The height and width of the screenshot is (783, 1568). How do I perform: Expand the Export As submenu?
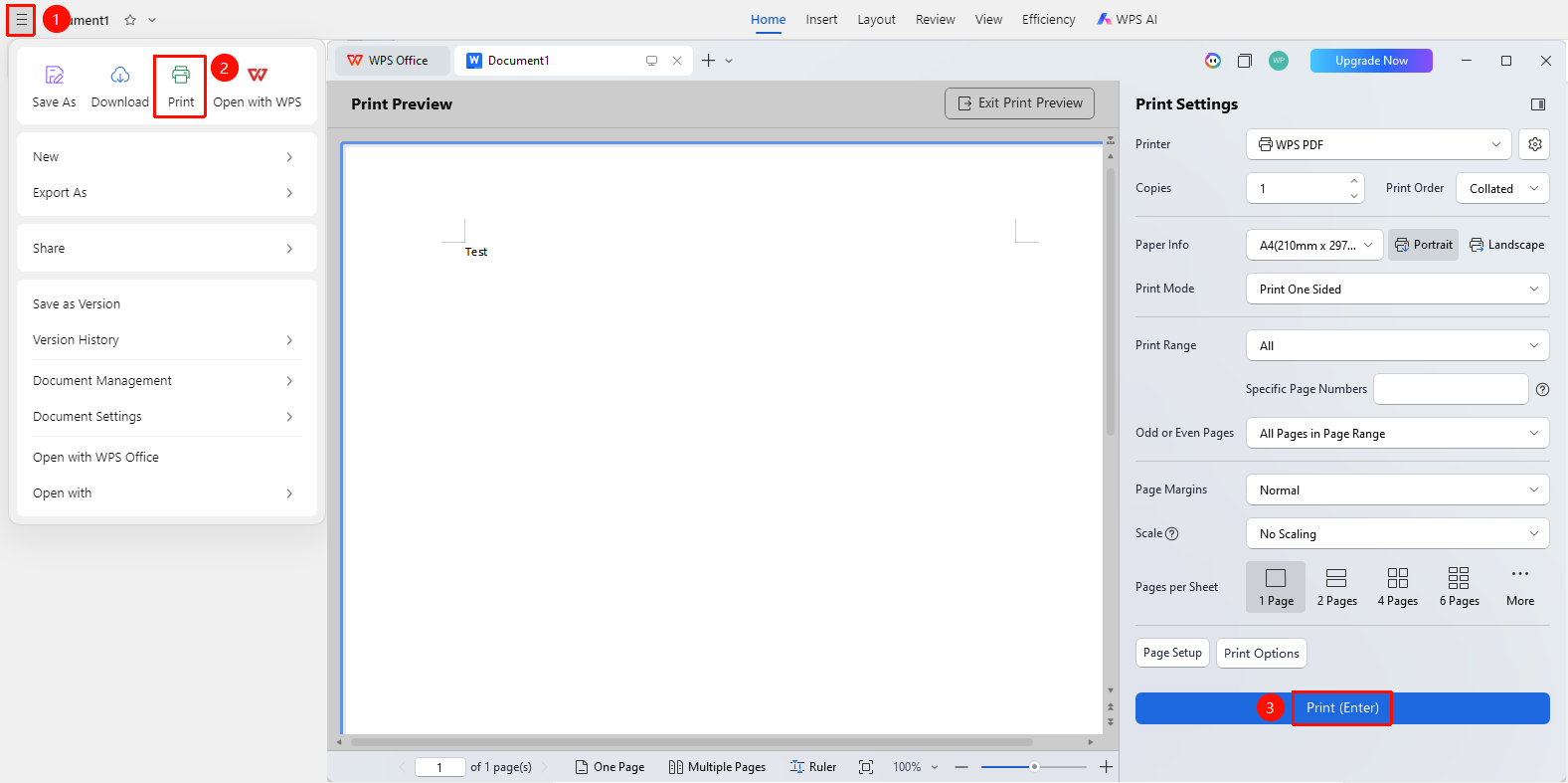pyautogui.click(x=167, y=193)
